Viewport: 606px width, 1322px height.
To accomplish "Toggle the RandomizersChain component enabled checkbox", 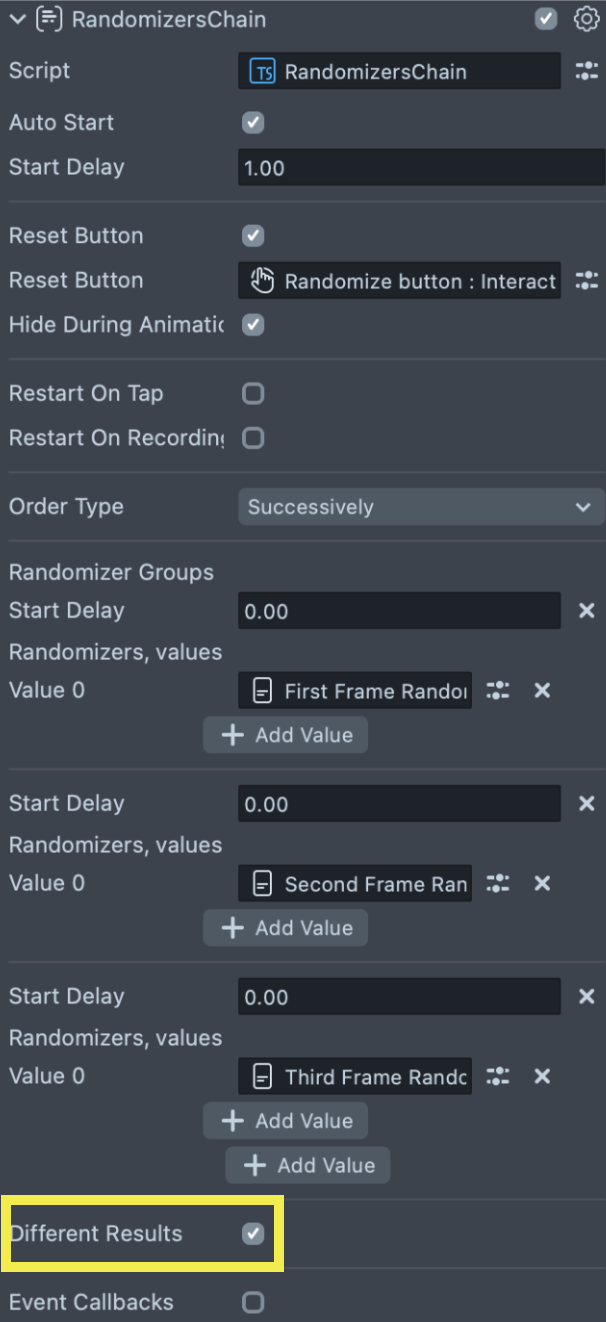I will click(x=546, y=19).
